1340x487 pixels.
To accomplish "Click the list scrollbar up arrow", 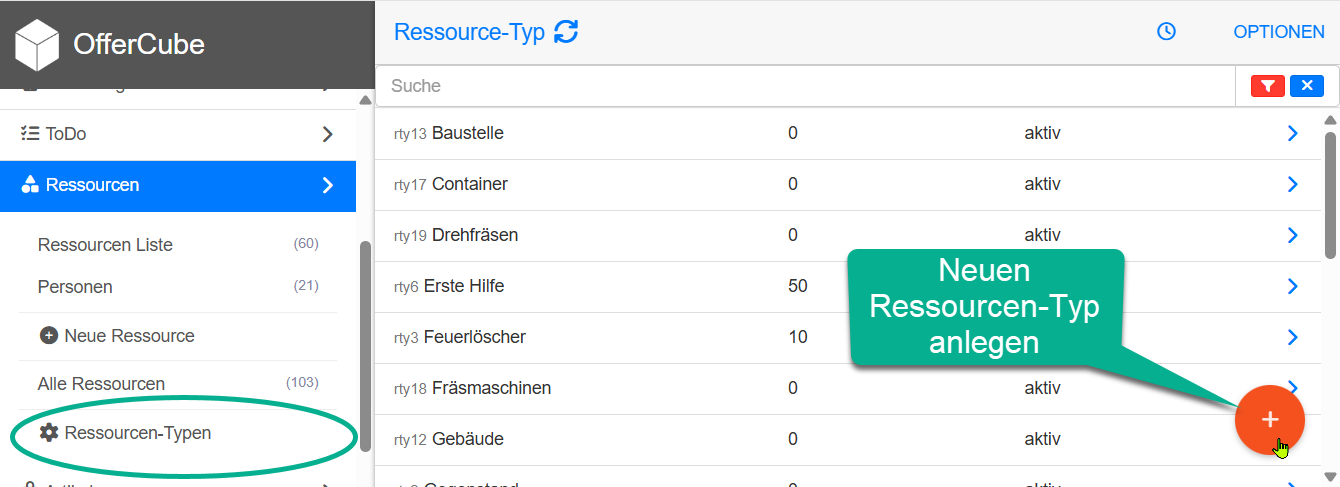I will point(1330,120).
